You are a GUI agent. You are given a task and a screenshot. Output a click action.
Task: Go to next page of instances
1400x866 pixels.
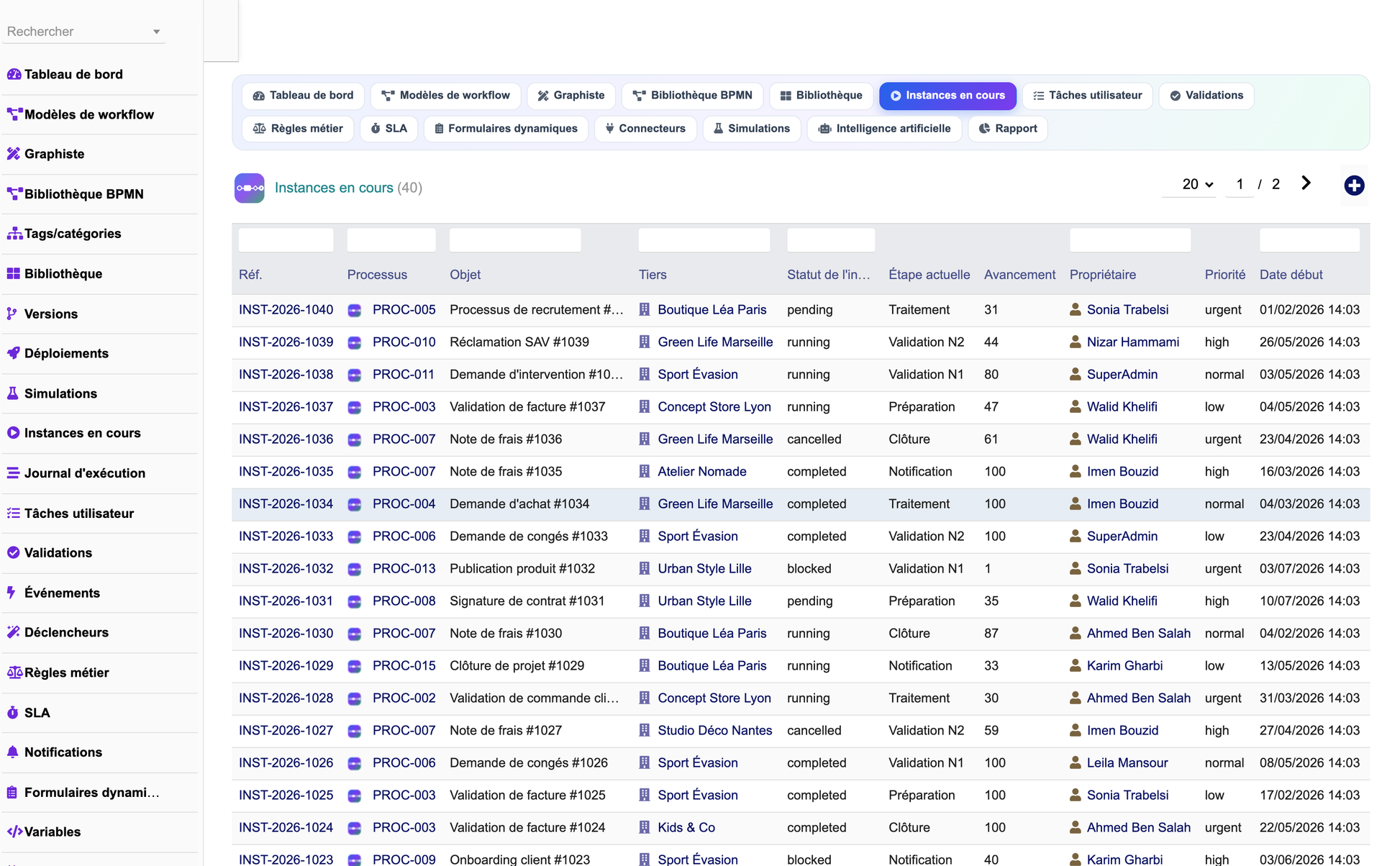tap(1306, 183)
